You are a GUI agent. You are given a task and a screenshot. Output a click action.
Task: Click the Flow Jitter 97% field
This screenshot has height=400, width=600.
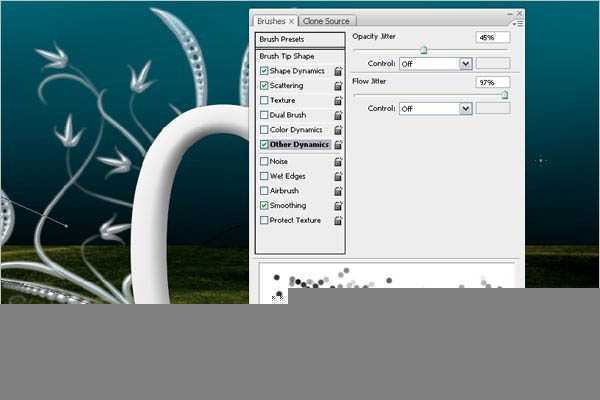click(492, 82)
